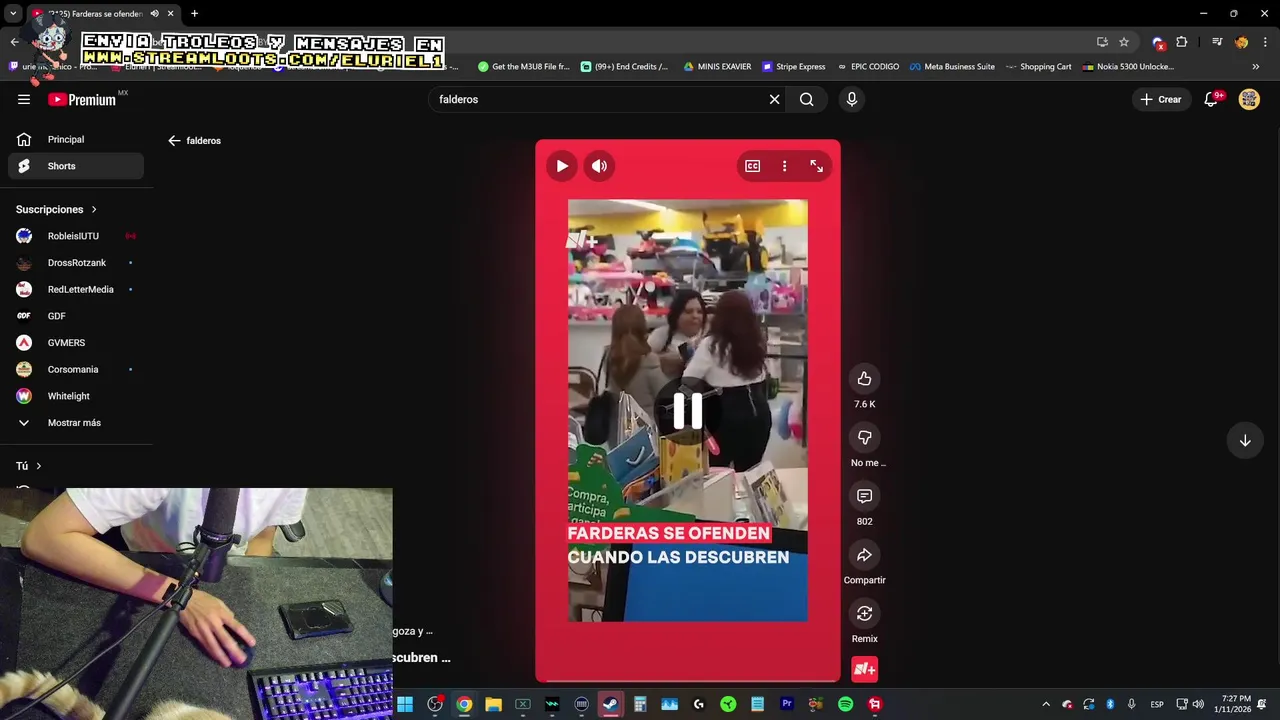Dislike the Short
The width and height of the screenshot is (1280, 720).
[x=864, y=437]
